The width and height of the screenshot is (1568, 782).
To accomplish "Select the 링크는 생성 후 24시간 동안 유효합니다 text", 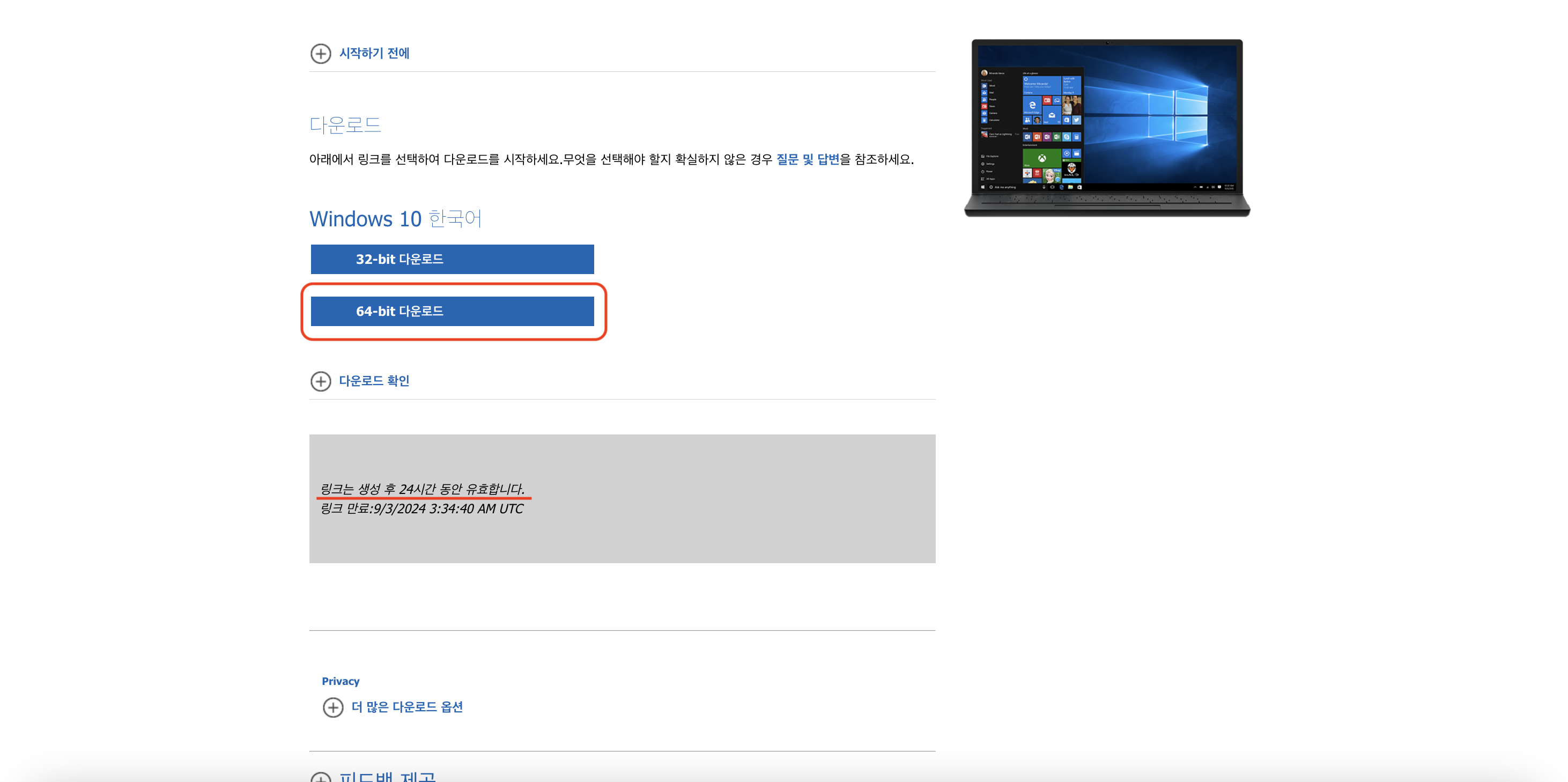I will (423, 489).
